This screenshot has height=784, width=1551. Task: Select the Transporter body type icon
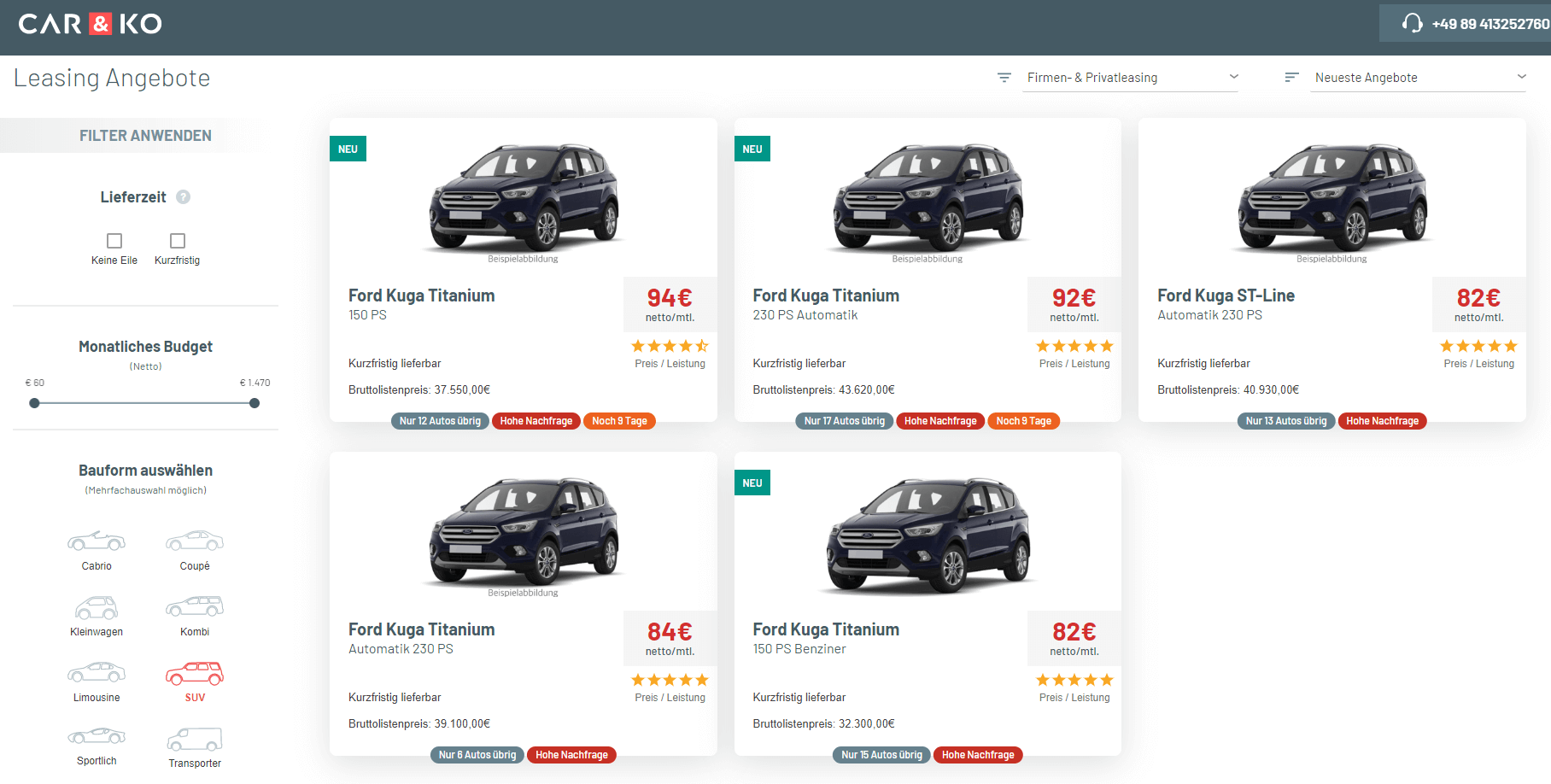pyautogui.click(x=195, y=739)
